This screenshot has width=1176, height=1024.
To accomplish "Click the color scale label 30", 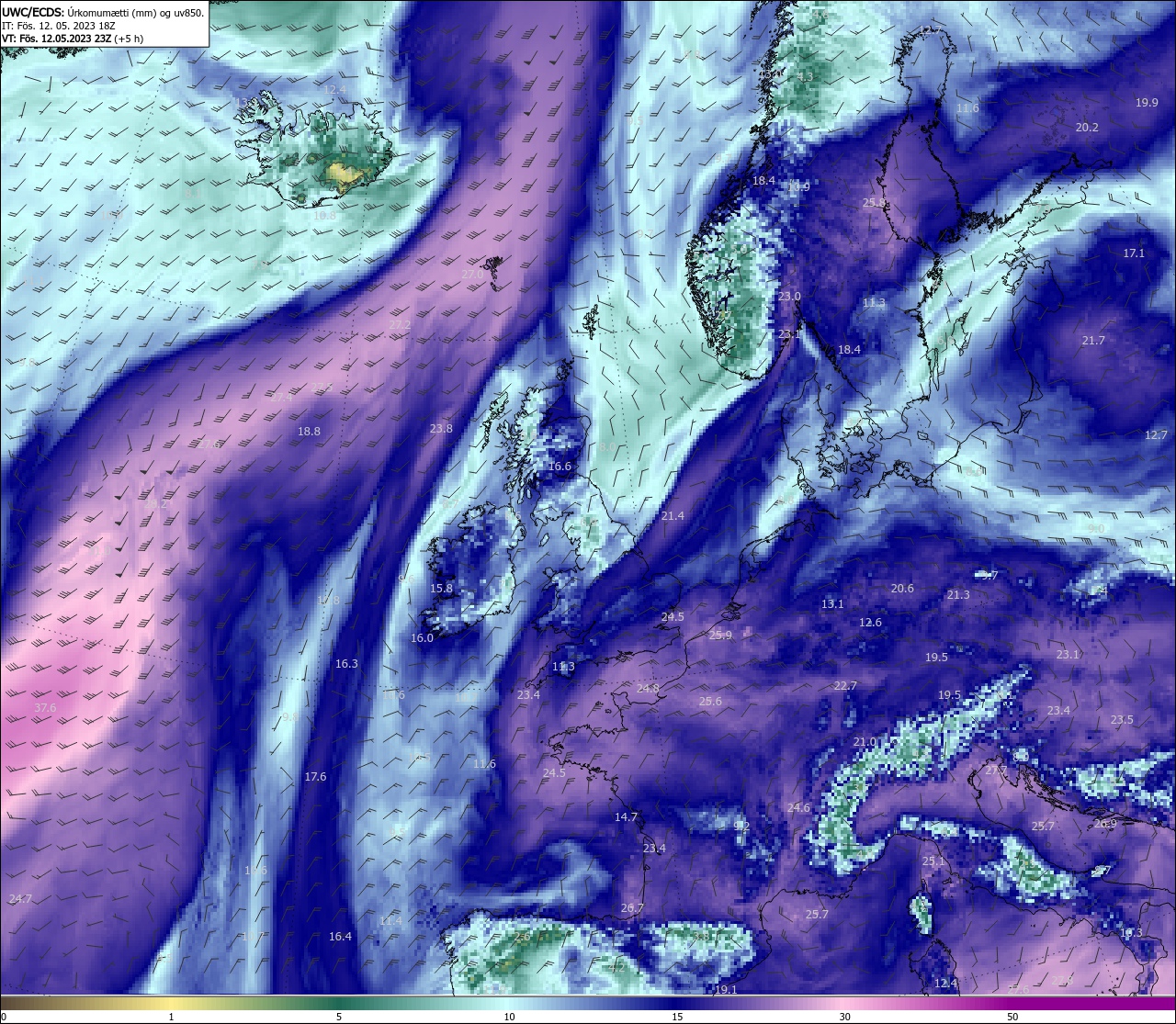I will pyautogui.click(x=844, y=1017).
